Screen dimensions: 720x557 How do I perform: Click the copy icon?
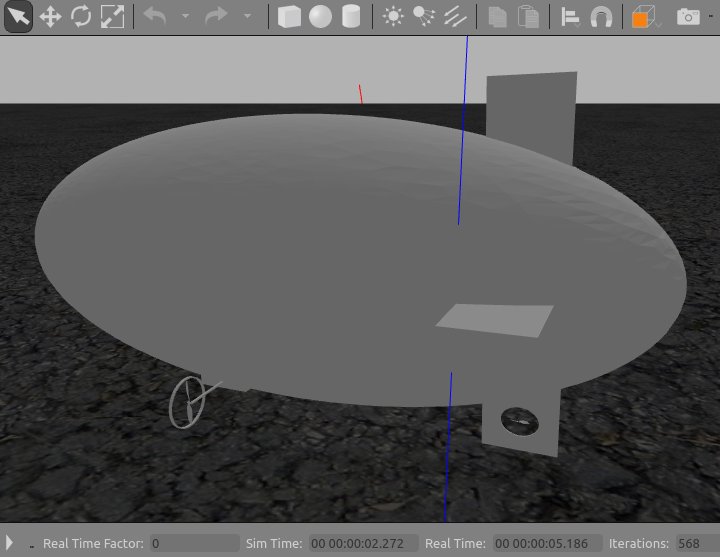click(x=497, y=17)
